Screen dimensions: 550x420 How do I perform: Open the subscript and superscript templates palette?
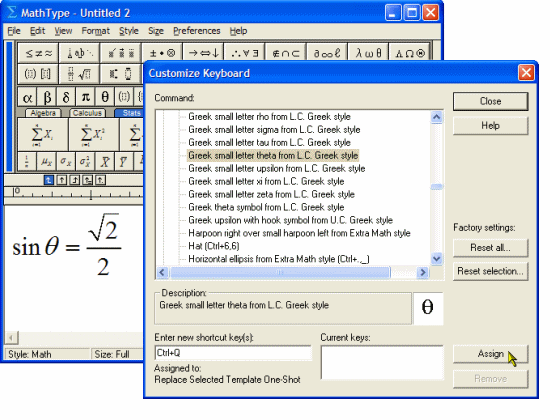click(121, 74)
